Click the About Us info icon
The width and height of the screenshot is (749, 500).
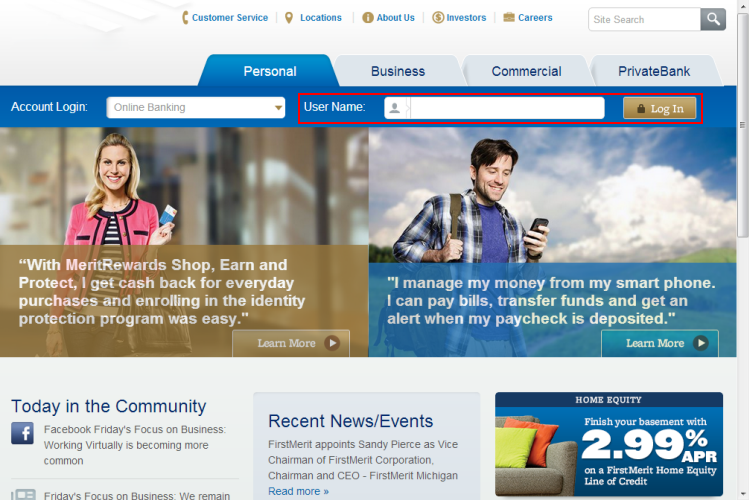pyautogui.click(x=368, y=18)
